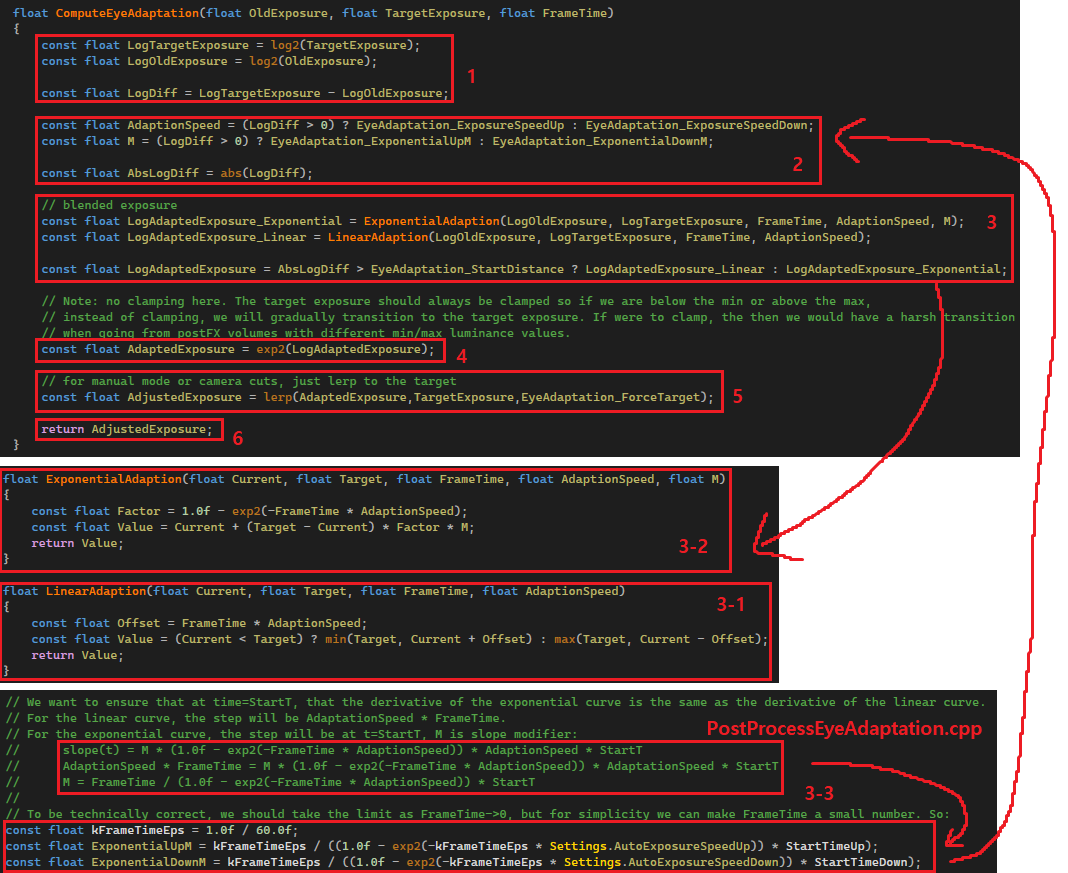Click the '// For the exponential curve' comment line
The image size is (1068, 873).
click(x=292, y=734)
